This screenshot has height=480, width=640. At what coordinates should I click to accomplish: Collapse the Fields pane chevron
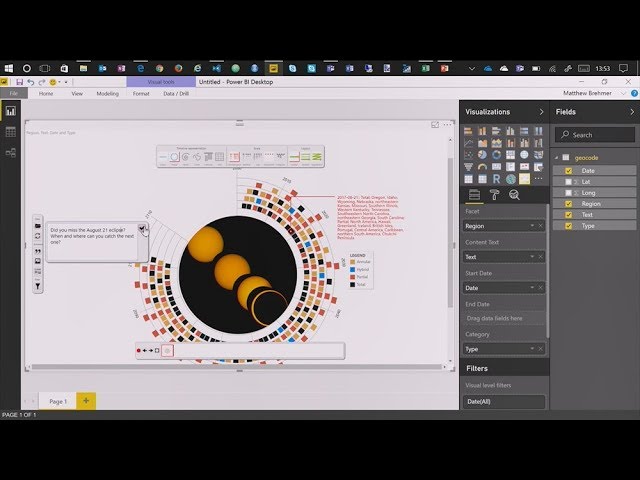[632, 112]
